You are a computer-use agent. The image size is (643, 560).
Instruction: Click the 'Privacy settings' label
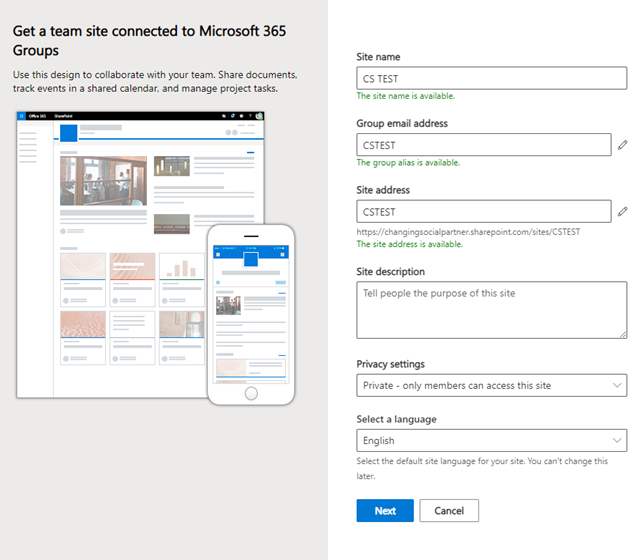(x=390, y=364)
